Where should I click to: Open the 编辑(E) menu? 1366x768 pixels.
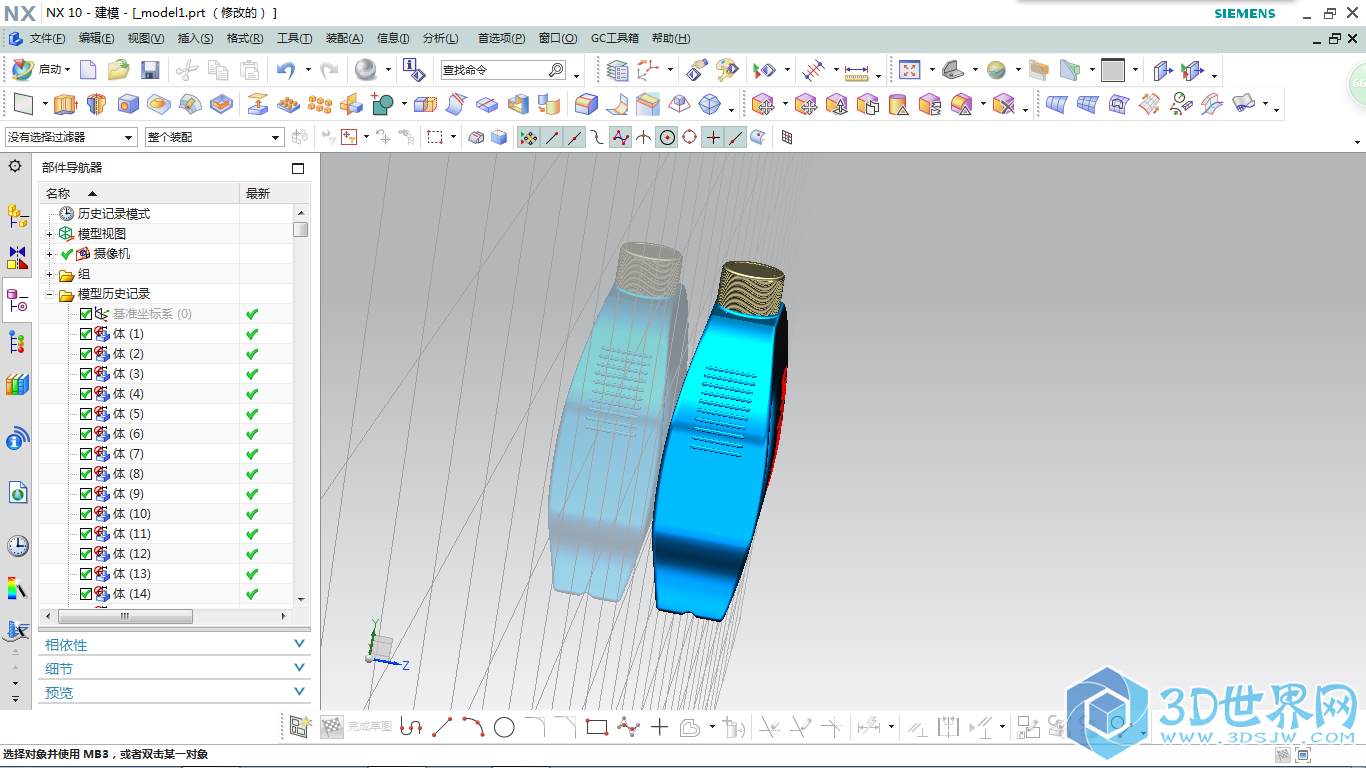coord(96,38)
